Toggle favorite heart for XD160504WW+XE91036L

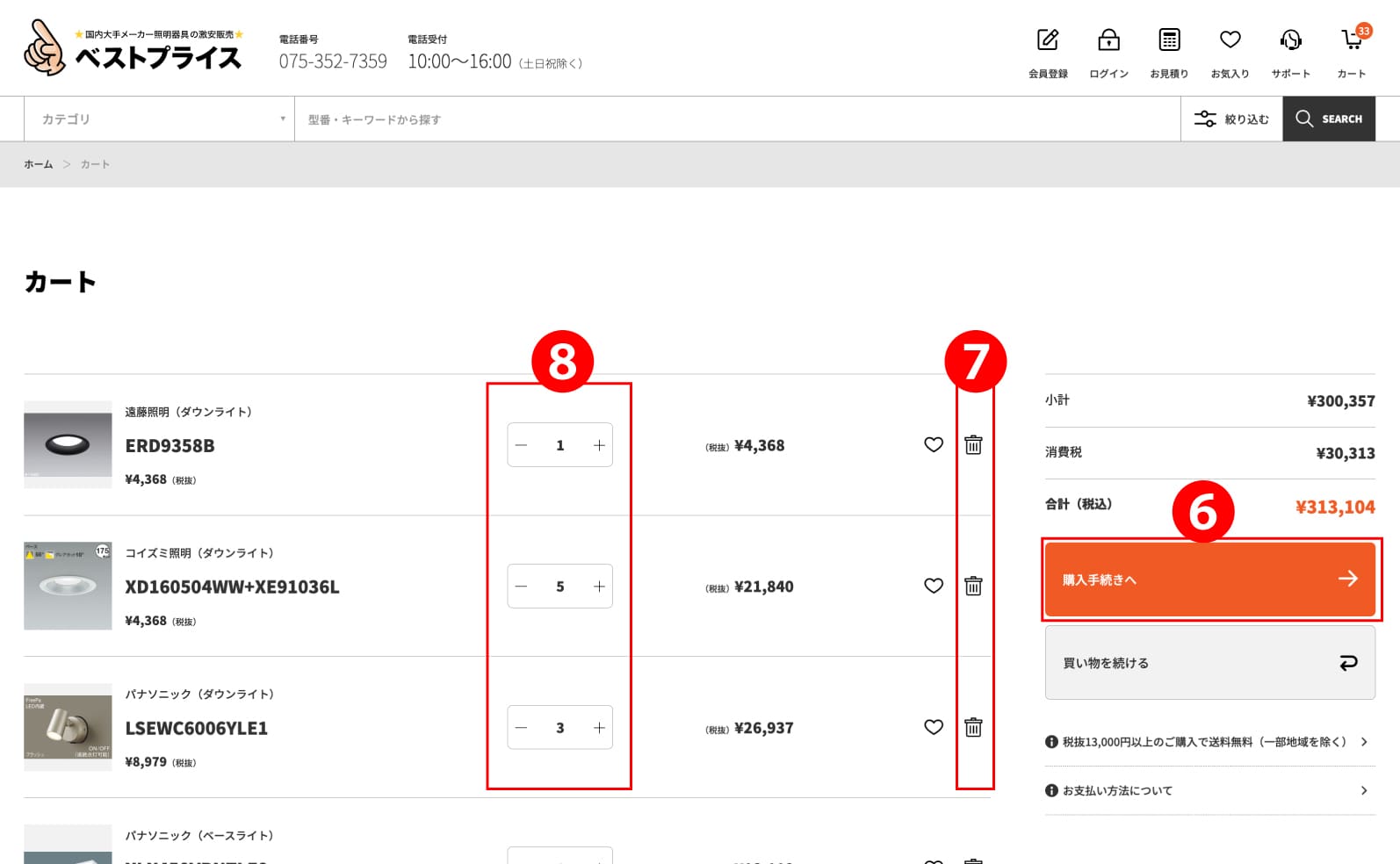point(934,587)
